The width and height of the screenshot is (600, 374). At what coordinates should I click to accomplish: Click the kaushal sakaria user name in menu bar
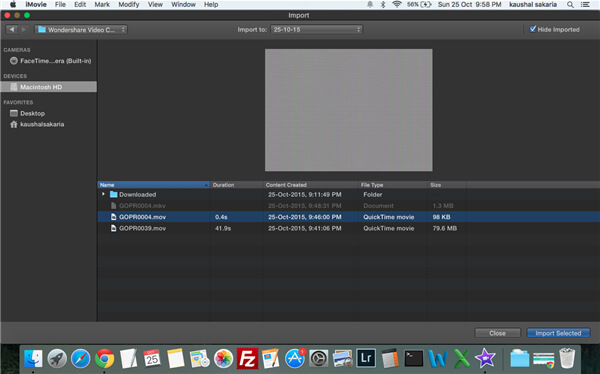click(533, 5)
